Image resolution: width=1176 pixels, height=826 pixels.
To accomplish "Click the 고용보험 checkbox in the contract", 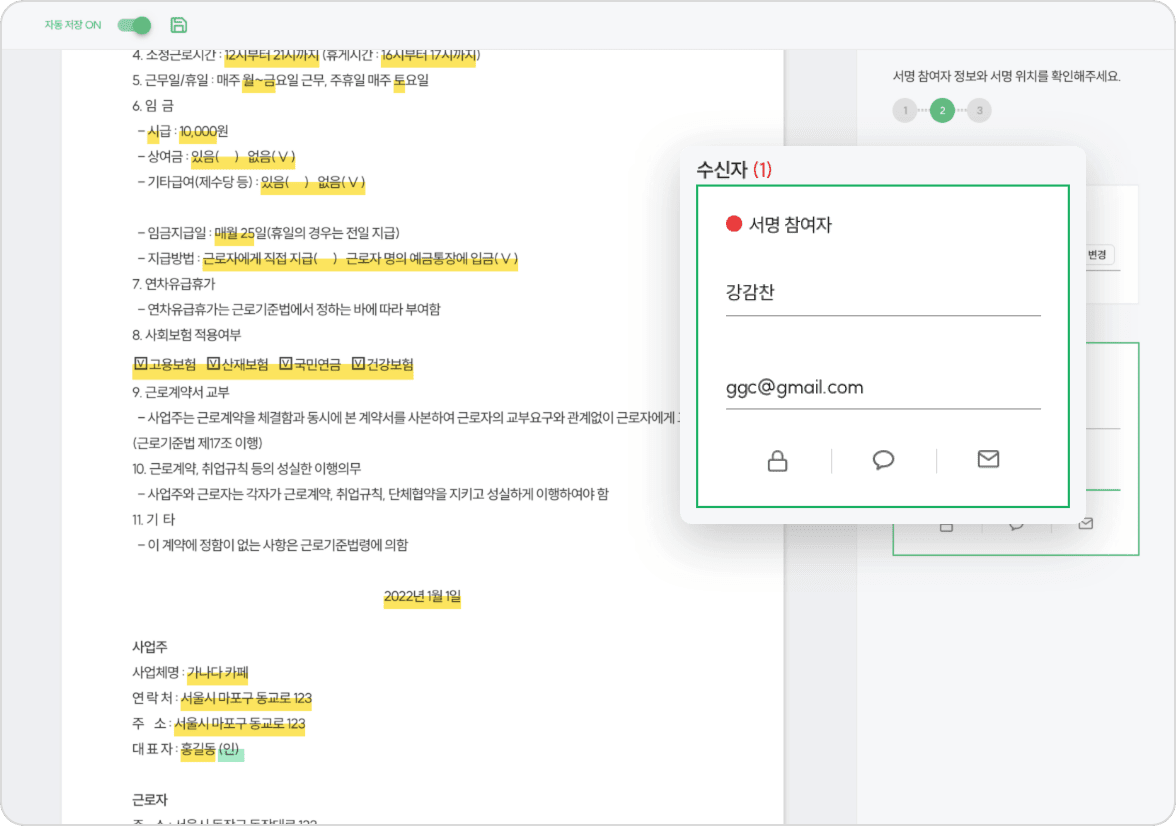I will 141,365.
